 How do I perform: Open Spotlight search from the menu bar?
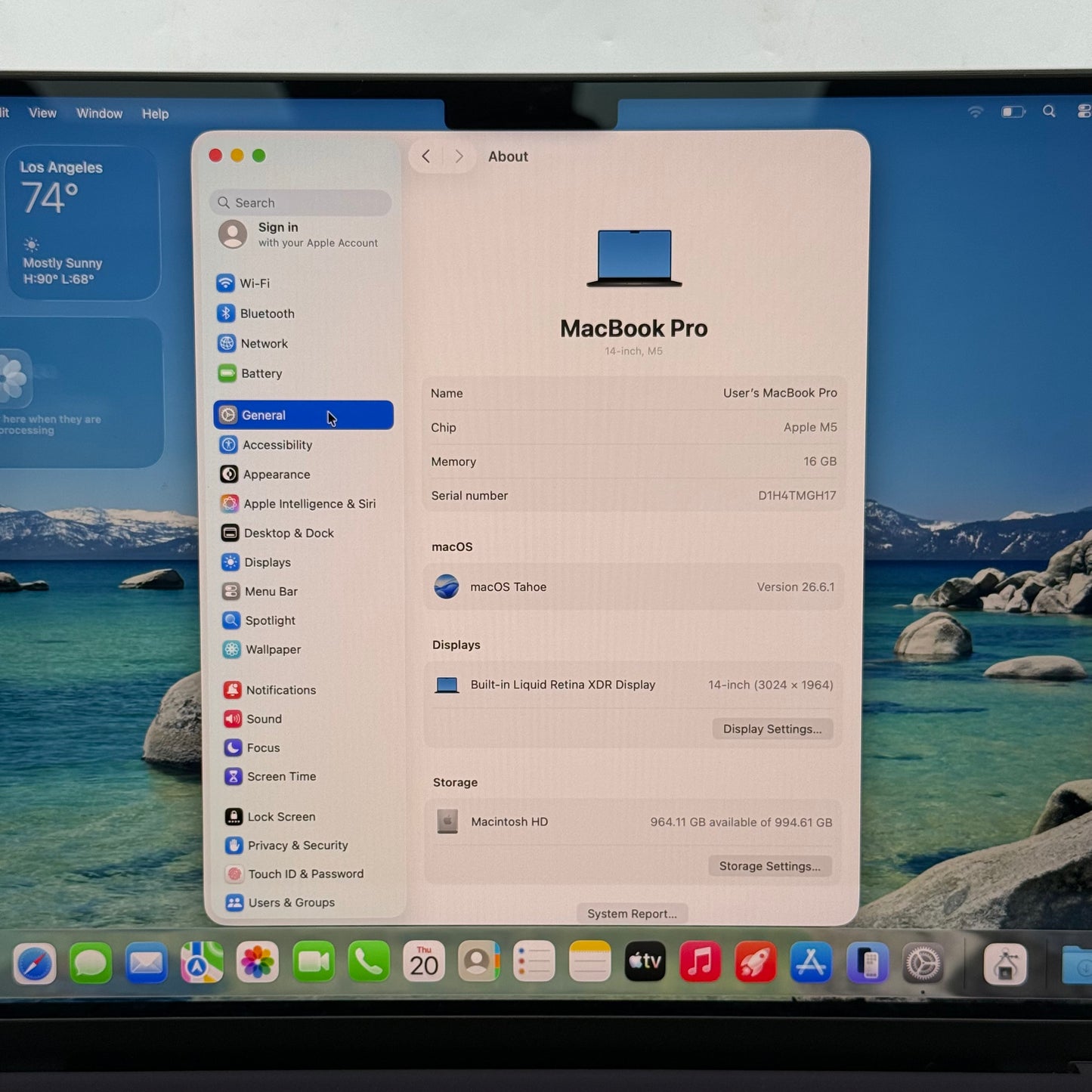[x=1049, y=112]
